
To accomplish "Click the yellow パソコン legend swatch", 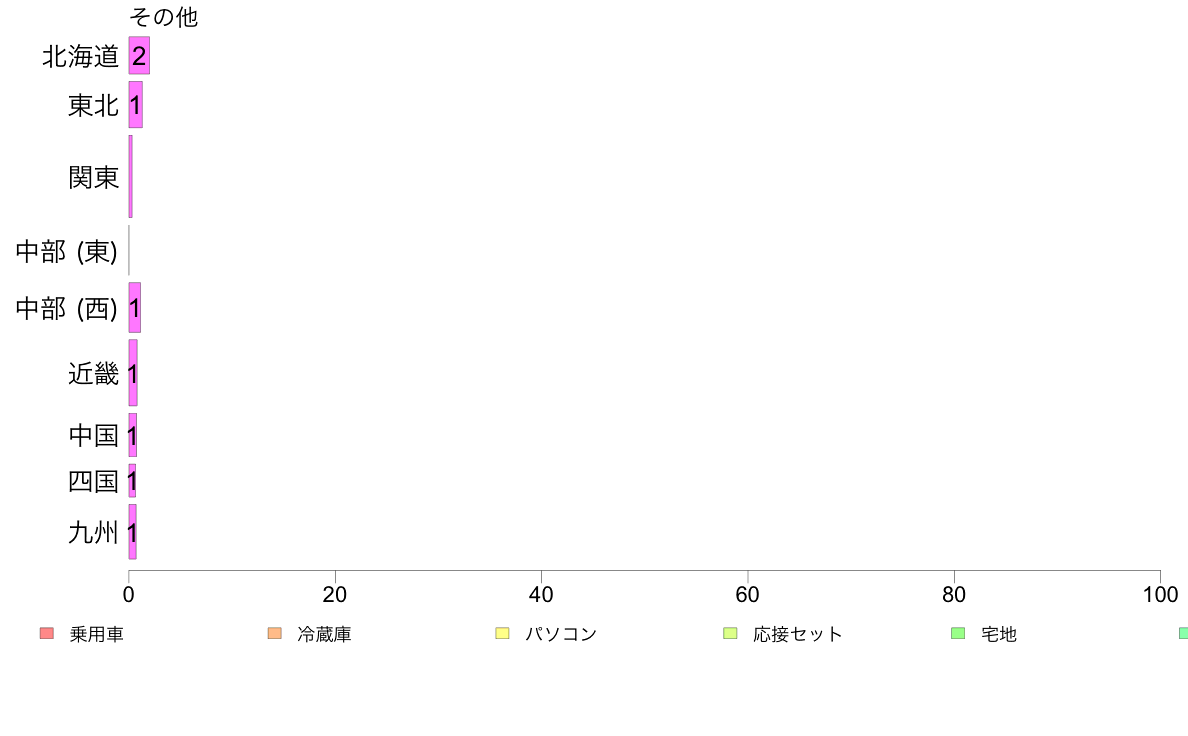I will click(x=502, y=633).
